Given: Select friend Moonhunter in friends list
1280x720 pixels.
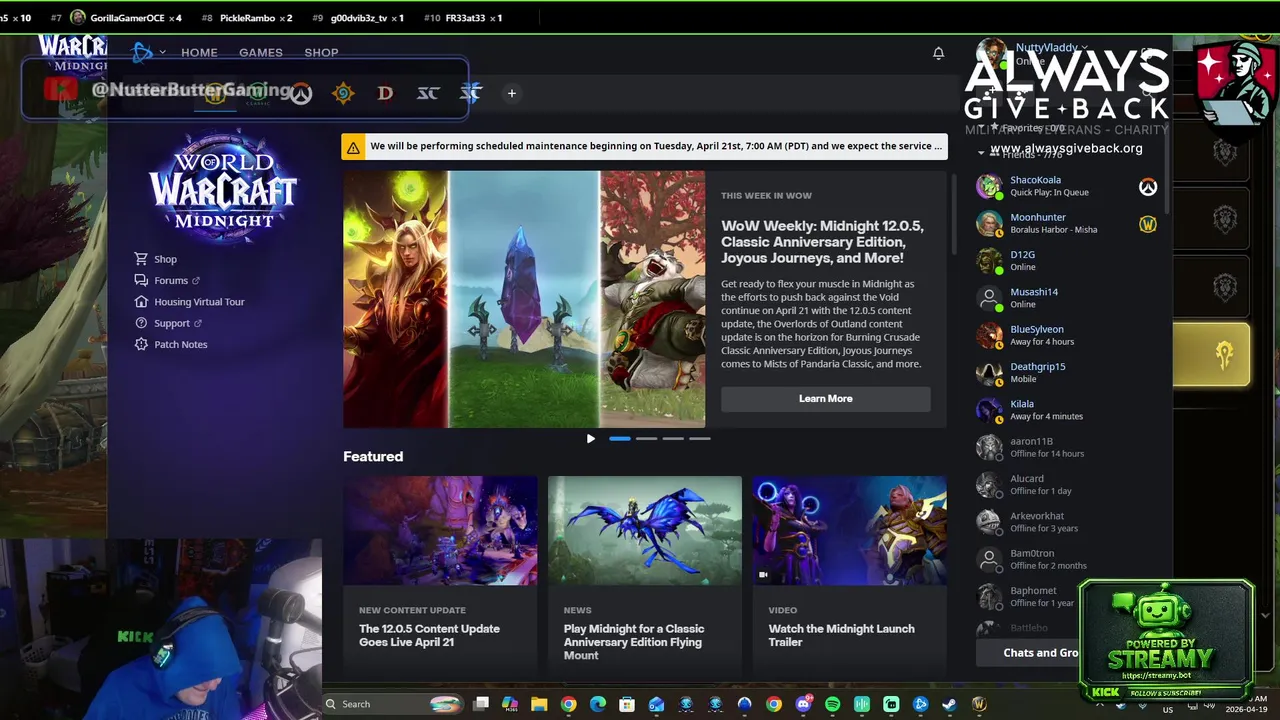Looking at the screenshot, I should tap(1066, 224).
